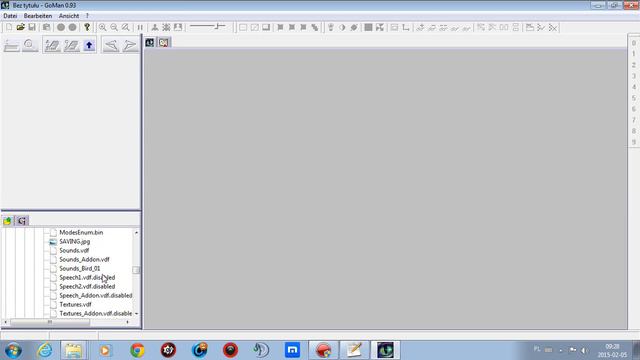Click the solid dark square toolbar icon
The image size is (640, 360).
pyautogui.click(x=368, y=27)
